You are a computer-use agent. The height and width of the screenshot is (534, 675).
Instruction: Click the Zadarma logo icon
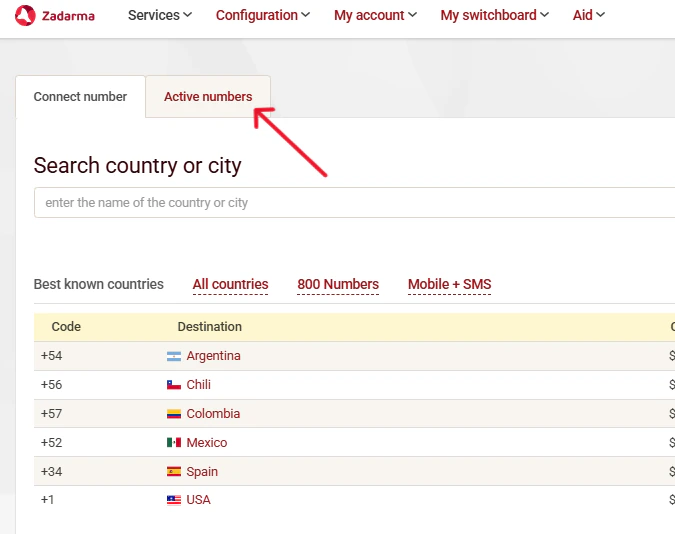(x=25, y=16)
